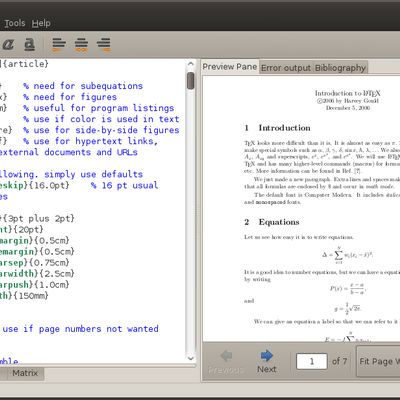Click the '% 16 pt usual' comment

point(124,185)
